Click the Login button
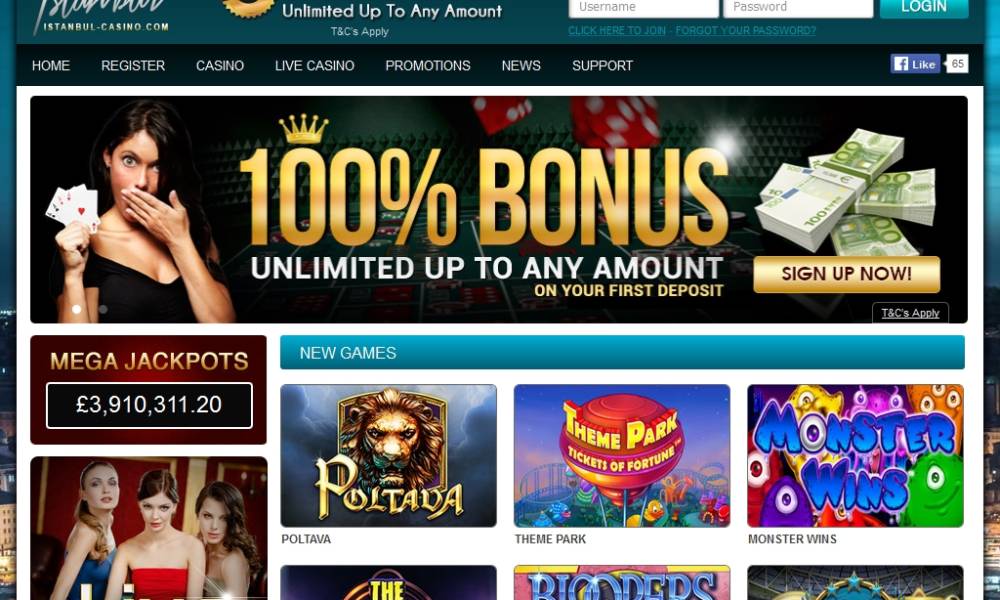This screenshot has width=1000, height=600. pyautogui.click(x=924, y=8)
